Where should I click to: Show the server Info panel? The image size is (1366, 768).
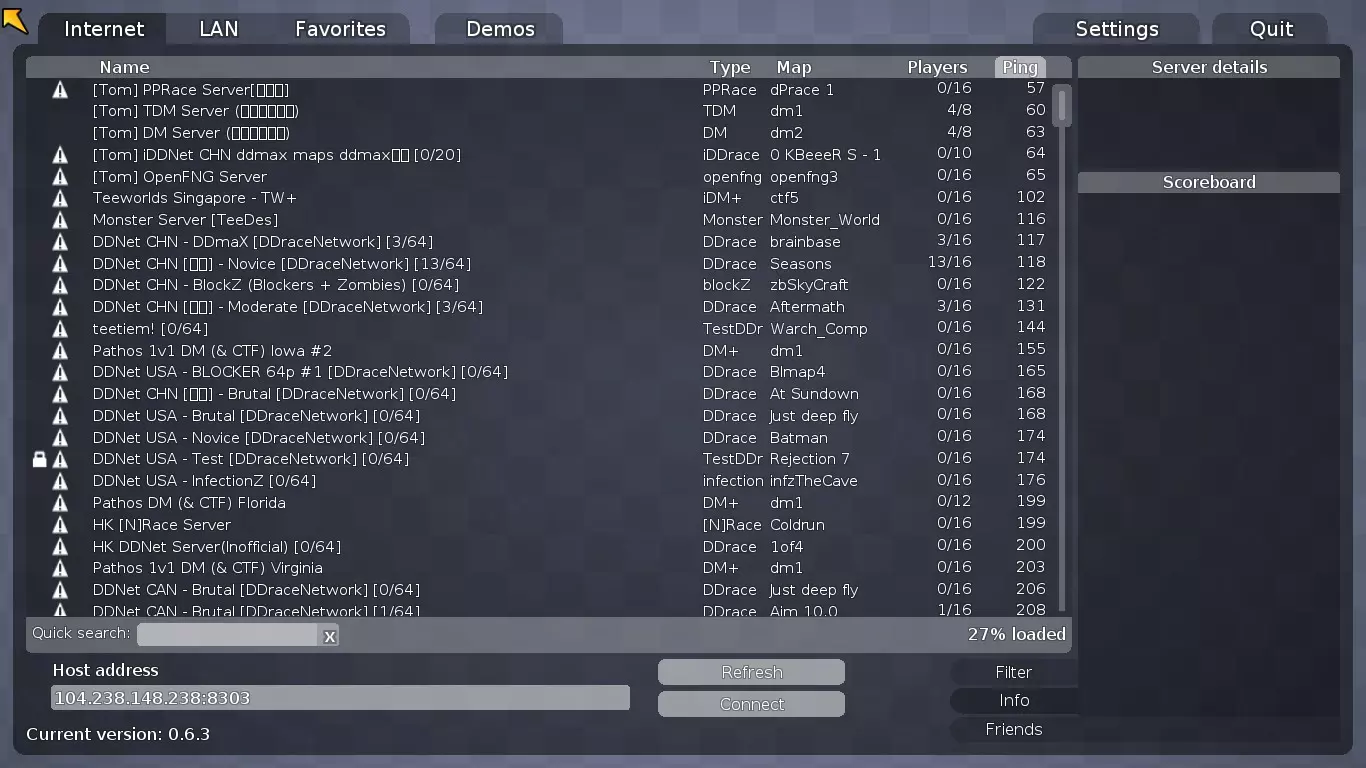point(1013,701)
